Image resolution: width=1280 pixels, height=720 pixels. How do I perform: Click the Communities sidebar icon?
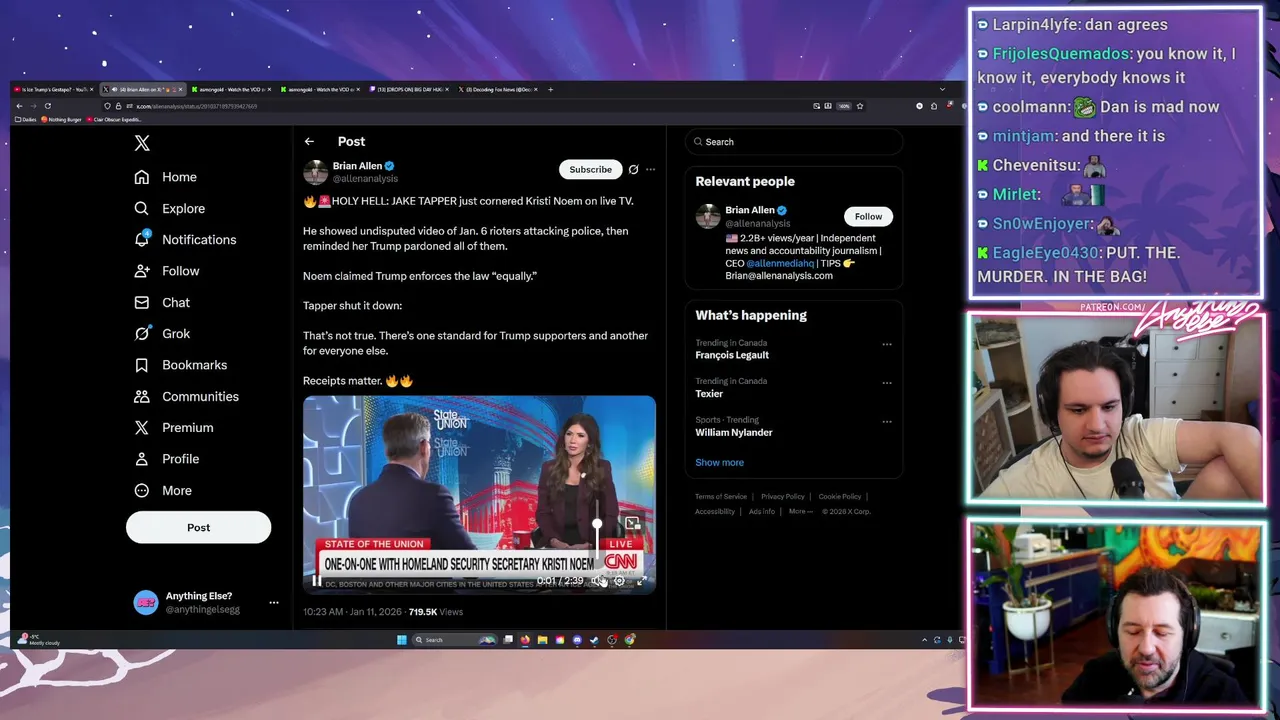pos(142,396)
